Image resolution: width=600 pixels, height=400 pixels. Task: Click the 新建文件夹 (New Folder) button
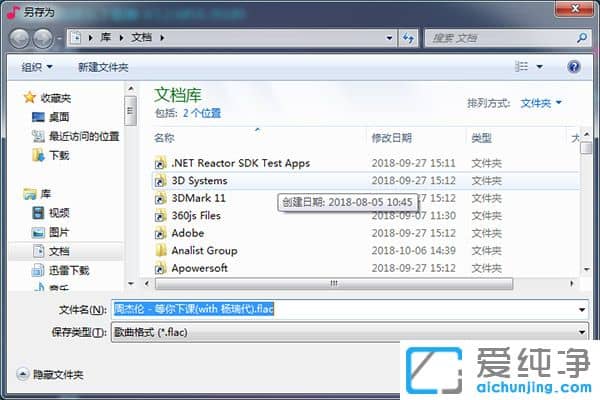click(x=103, y=67)
